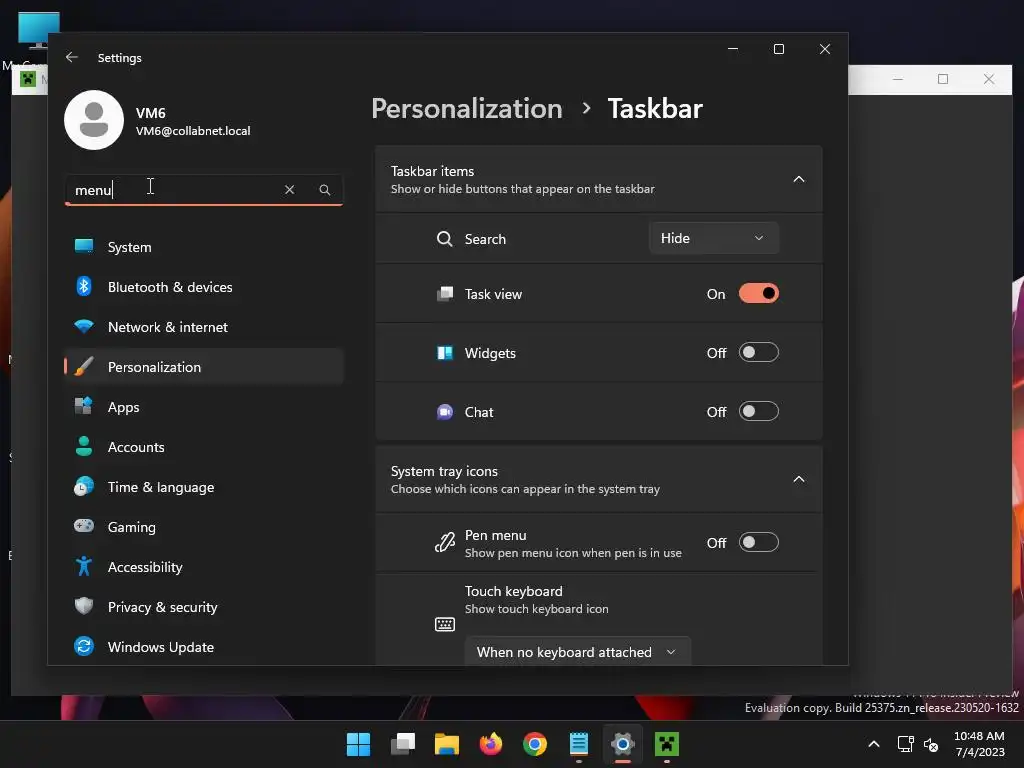Click the Privacy & security shield icon
Screen dimensions: 1024x768
84,606
